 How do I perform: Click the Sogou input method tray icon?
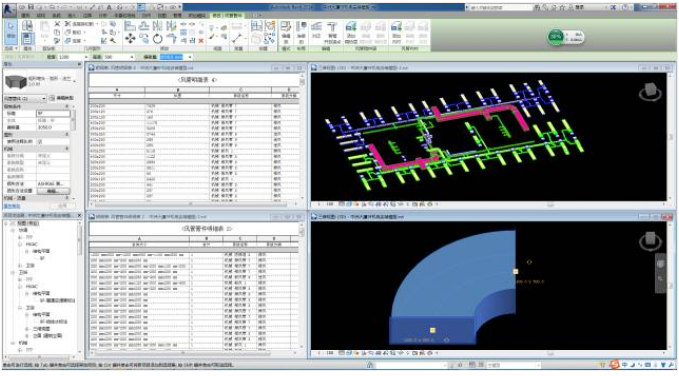tap(614, 365)
